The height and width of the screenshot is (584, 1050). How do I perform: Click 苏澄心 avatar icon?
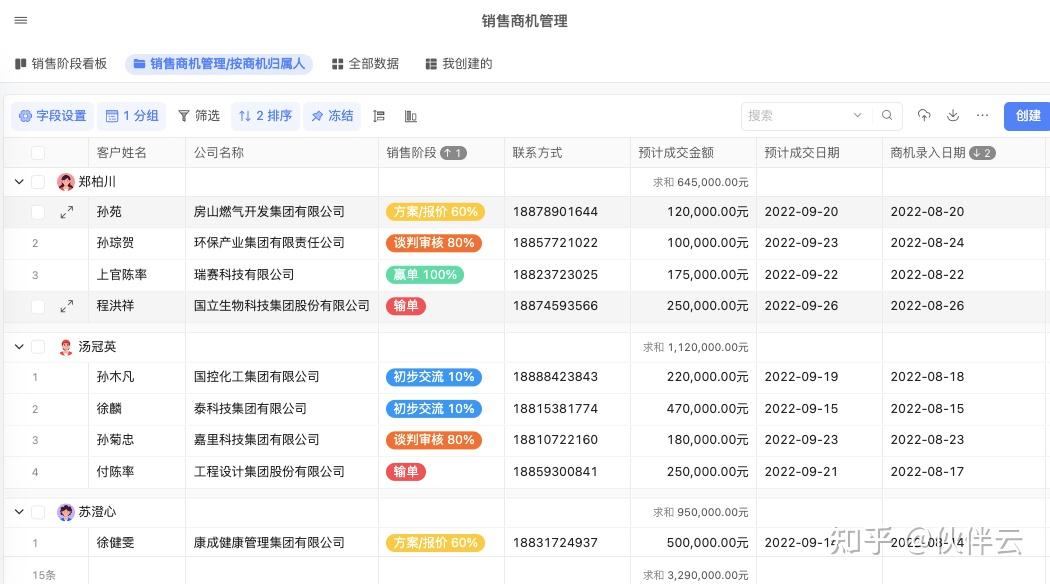[x=66, y=512]
